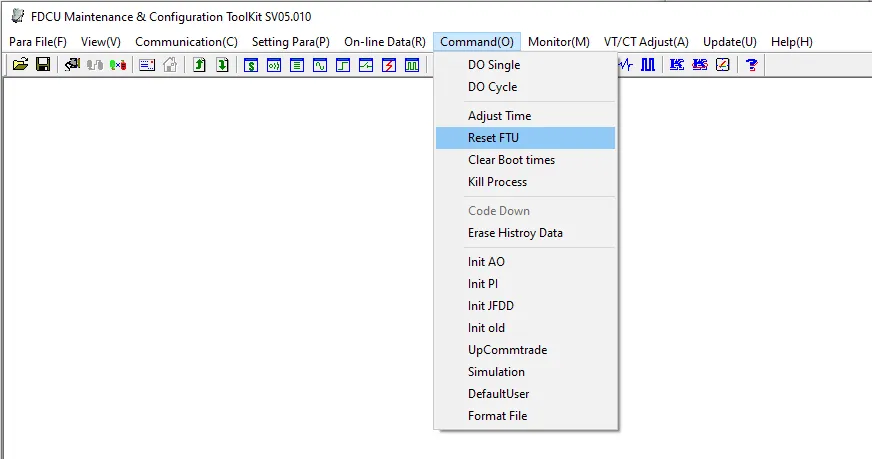Viewport: 872px width, 459px height.
Task: Choose DO Single from Command menu
Action: tap(526, 65)
